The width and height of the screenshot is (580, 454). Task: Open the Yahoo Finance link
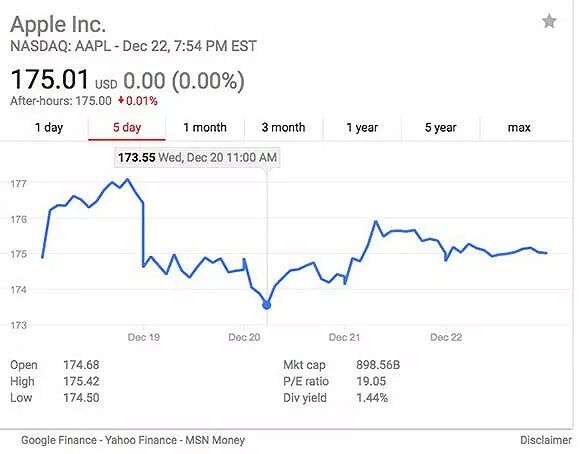pyautogui.click(x=141, y=440)
